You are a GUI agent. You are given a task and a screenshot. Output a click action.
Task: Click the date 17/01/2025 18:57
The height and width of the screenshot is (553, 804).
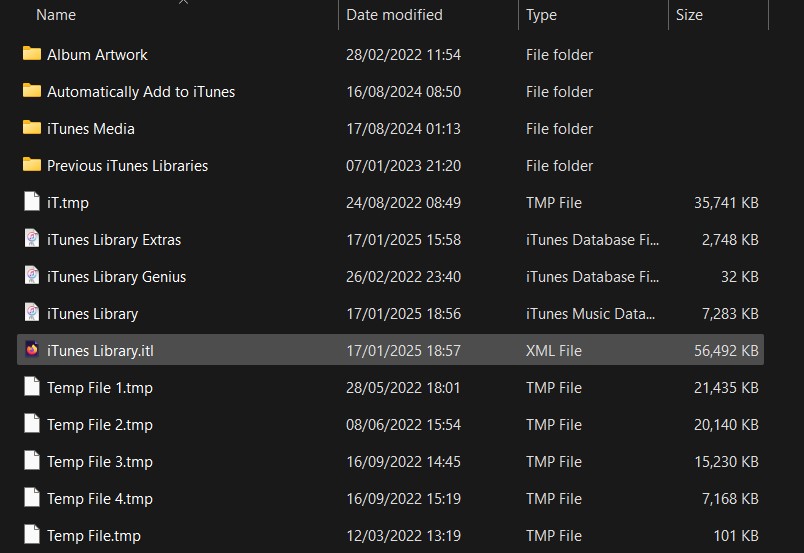[404, 351]
